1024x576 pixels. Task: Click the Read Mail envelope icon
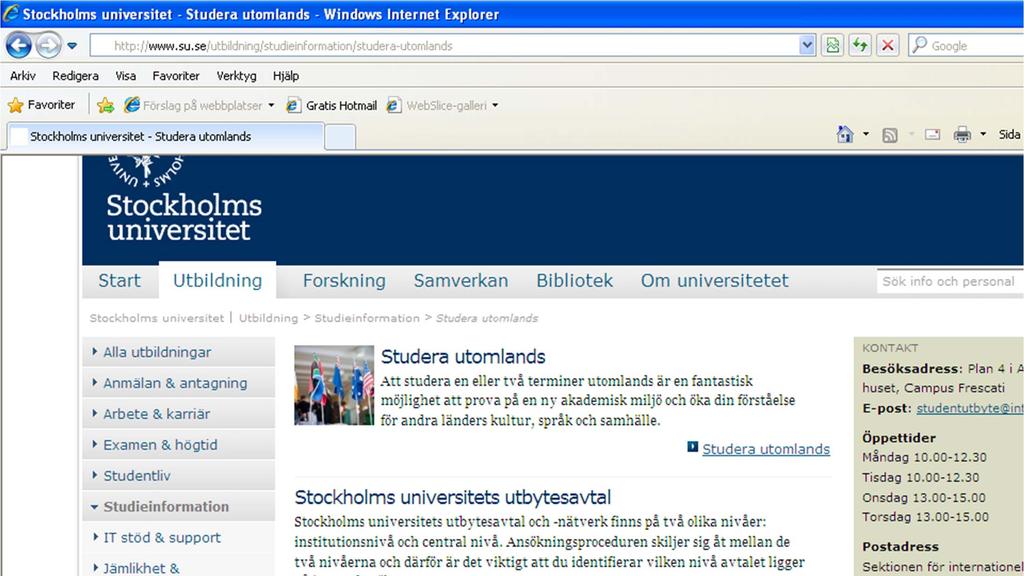tap(932, 135)
